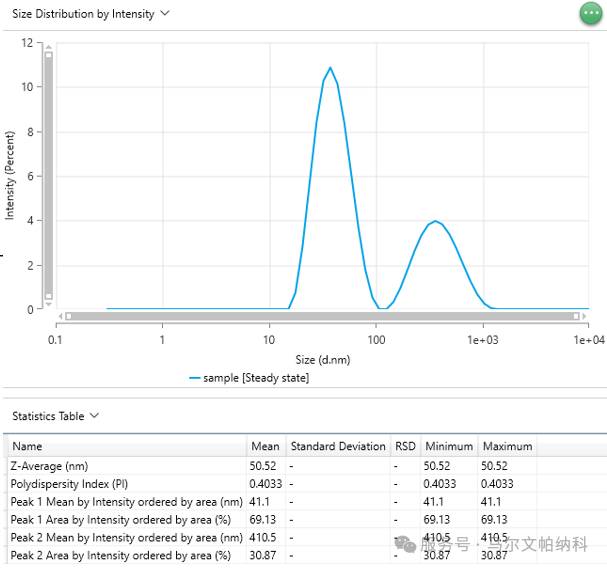607x568 pixels.
Task: Click the right handle of horizontal range slider
Action: click(x=576, y=316)
